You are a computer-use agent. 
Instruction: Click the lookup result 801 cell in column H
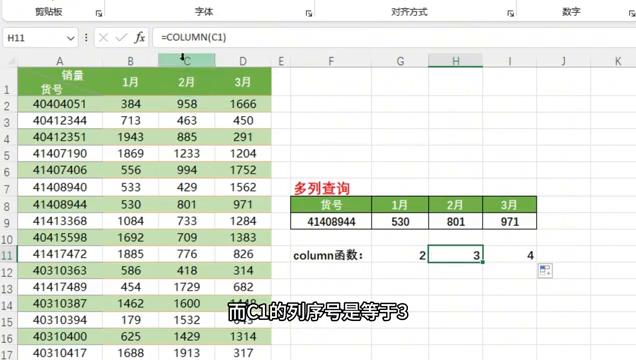(x=456, y=222)
